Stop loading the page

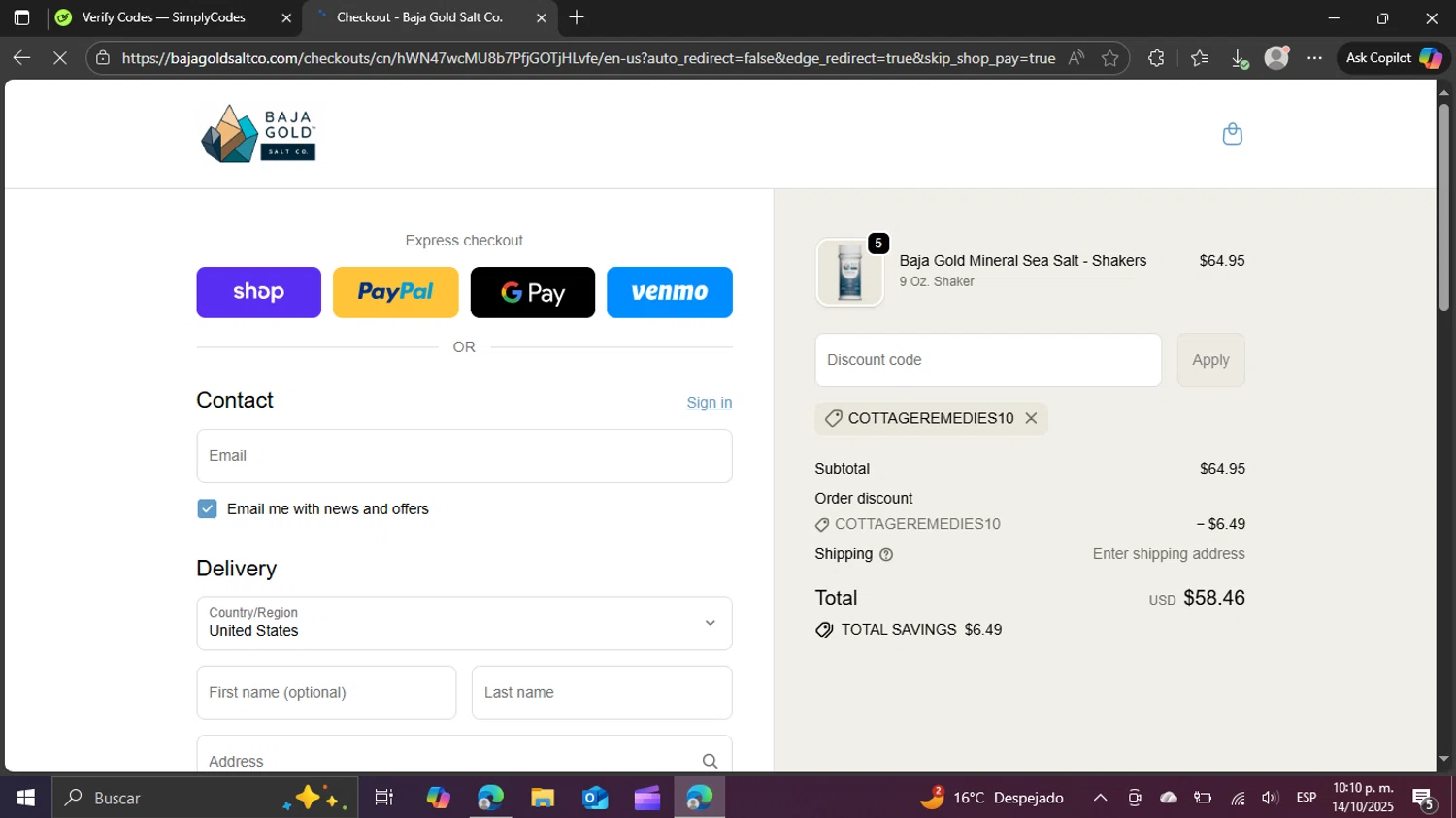click(x=60, y=58)
